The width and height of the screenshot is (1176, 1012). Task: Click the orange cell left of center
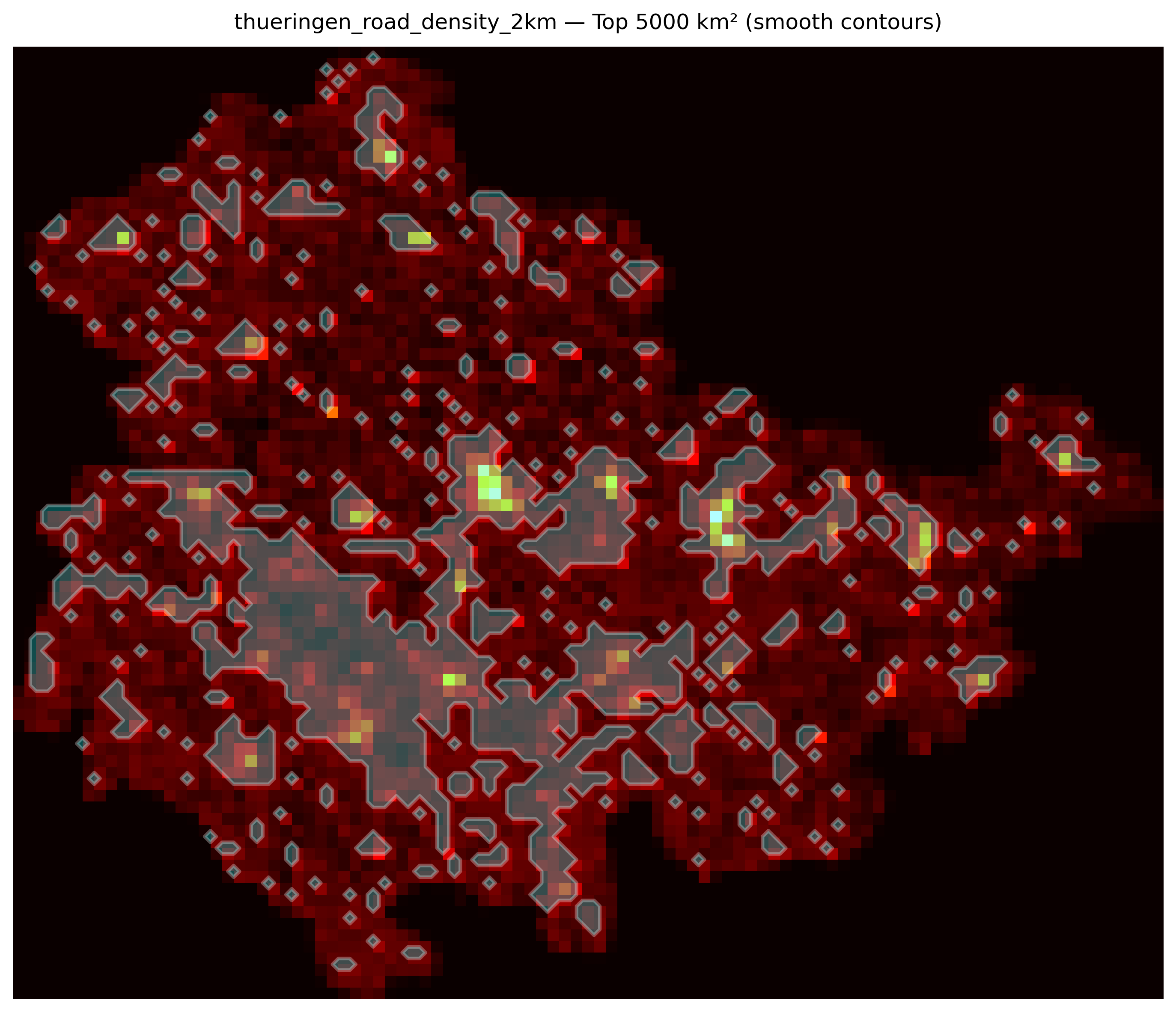click(x=333, y=413)
